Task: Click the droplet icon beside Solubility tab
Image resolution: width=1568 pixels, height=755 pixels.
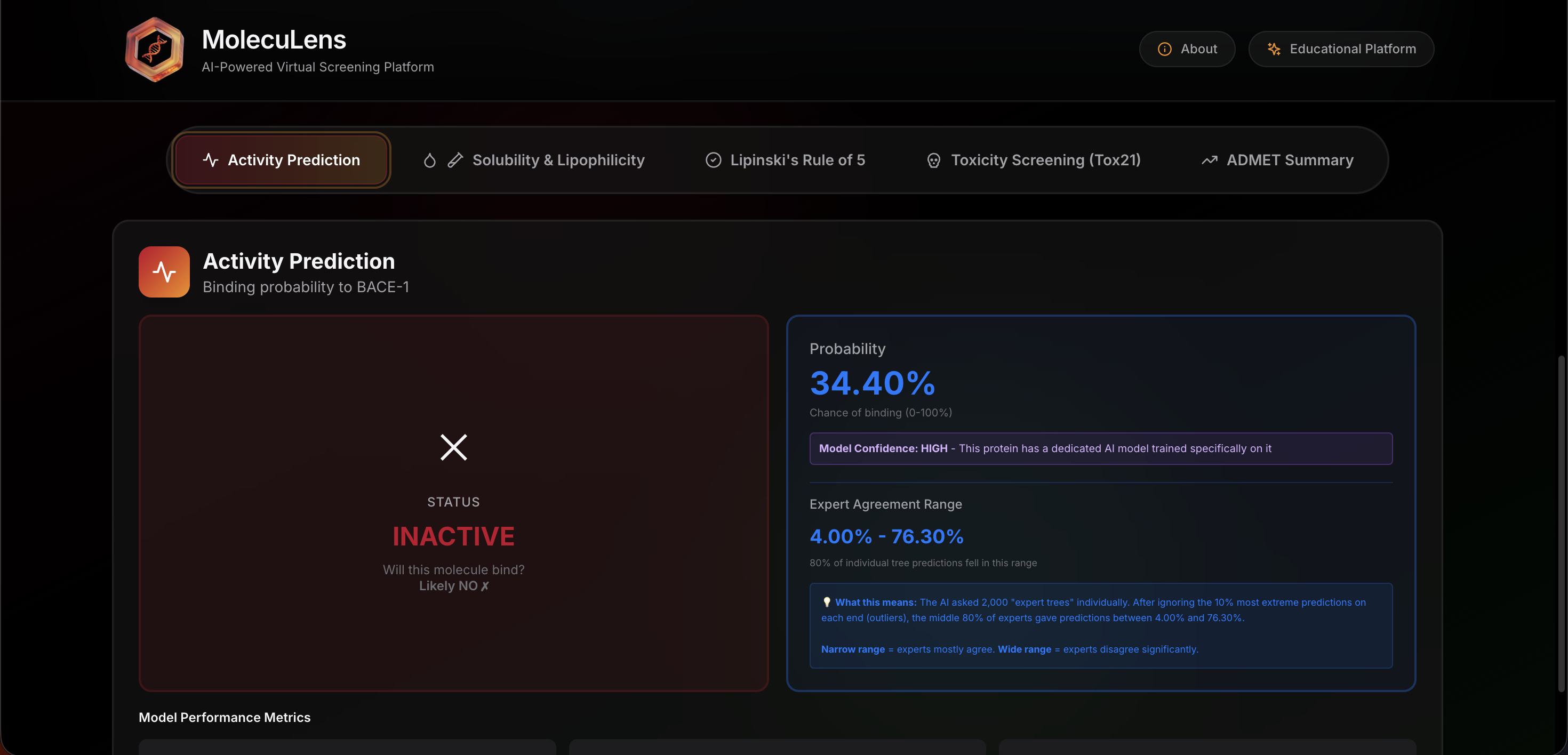Action: click(x=430, y=160)
